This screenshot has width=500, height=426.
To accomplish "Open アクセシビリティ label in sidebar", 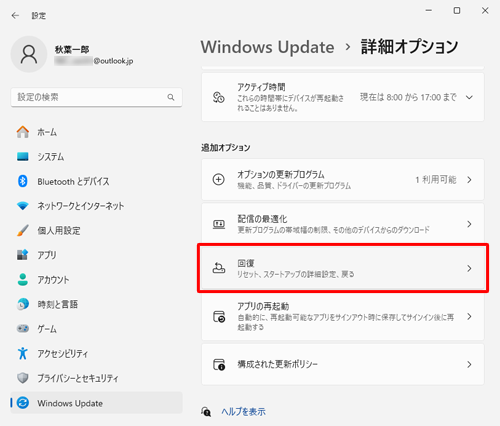I will [63, 353].
